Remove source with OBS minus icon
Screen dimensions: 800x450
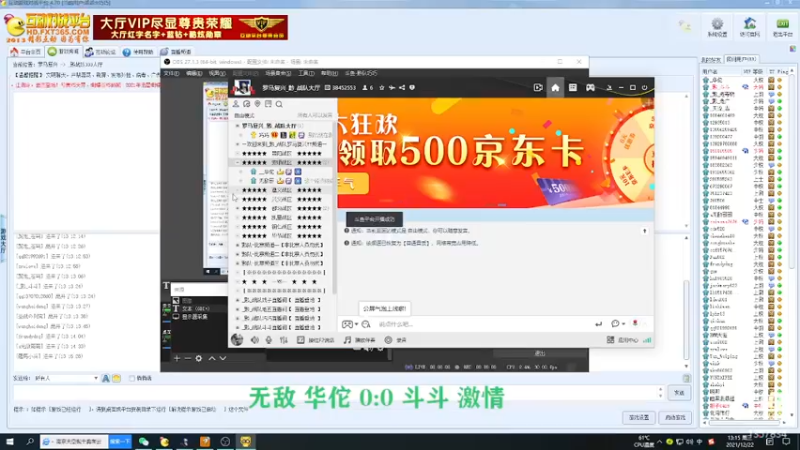point(187,358)
